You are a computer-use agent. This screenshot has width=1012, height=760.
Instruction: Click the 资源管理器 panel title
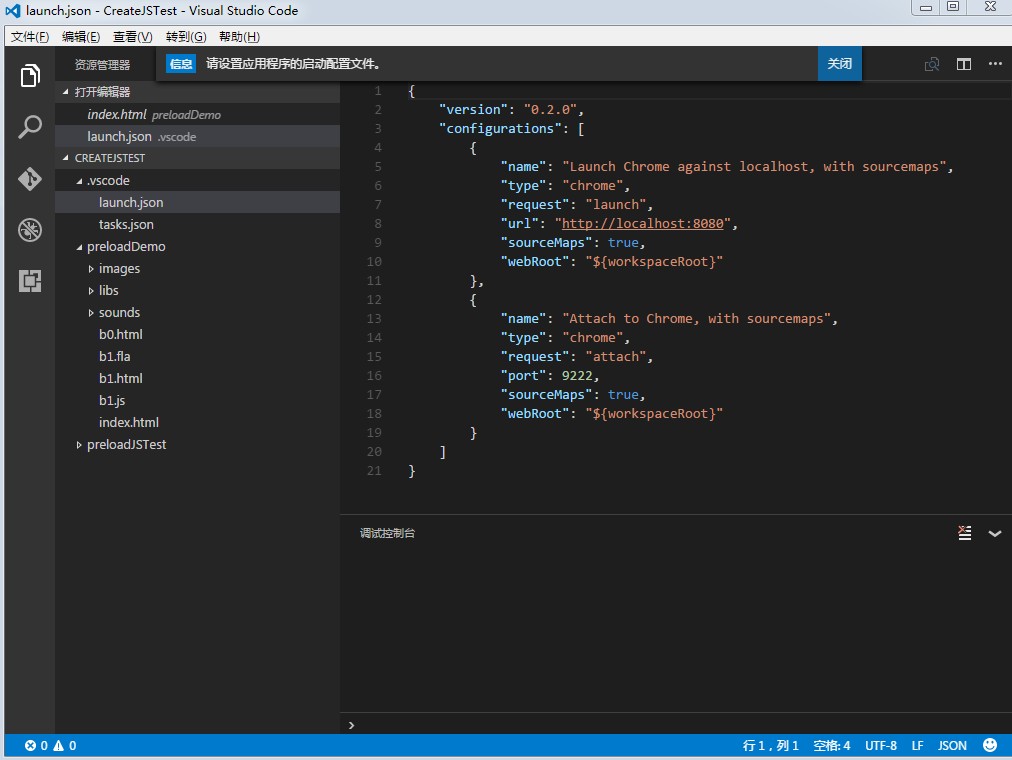click(102, 65)
